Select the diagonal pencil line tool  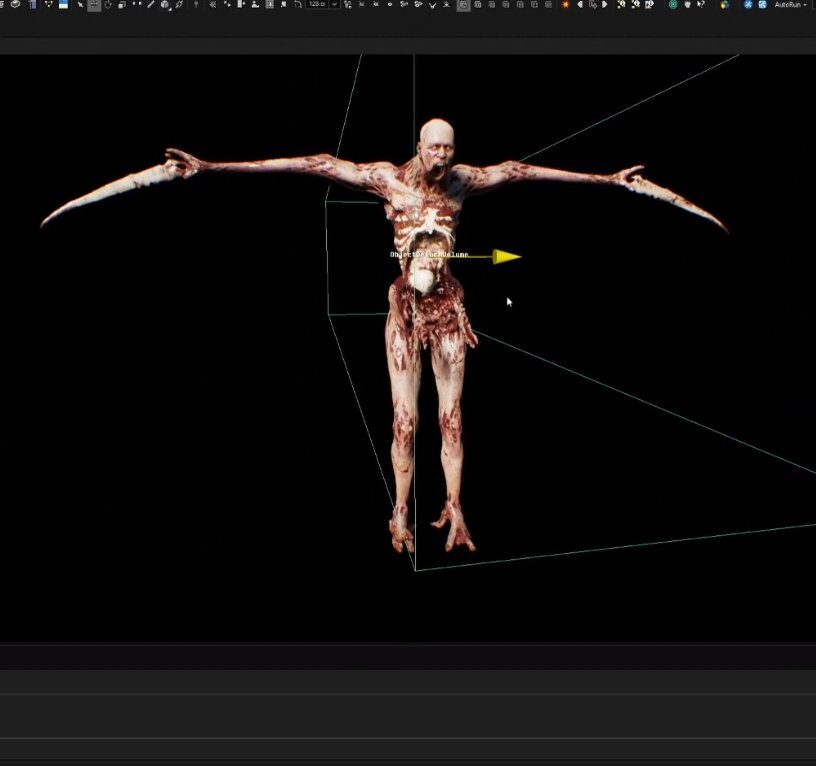click(x=150, y=5)
